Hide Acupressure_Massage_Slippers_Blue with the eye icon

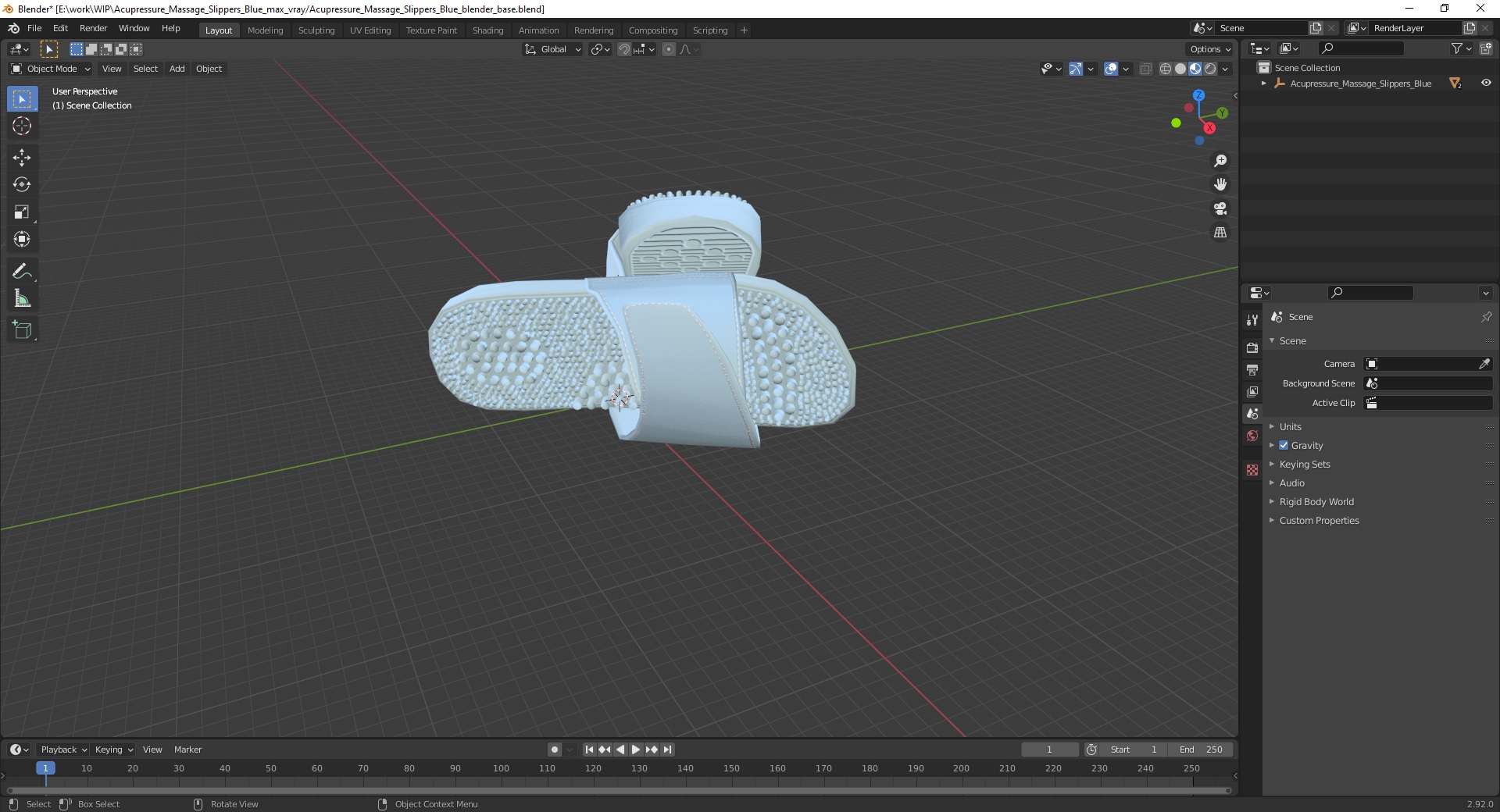click(1486, 83)
